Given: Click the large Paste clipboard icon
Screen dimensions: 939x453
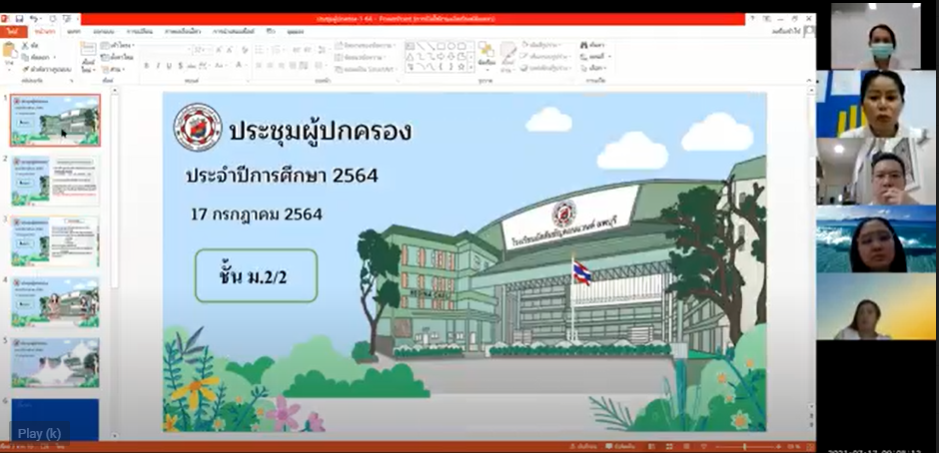Looking at the screenshot, I should click(10, 50).
